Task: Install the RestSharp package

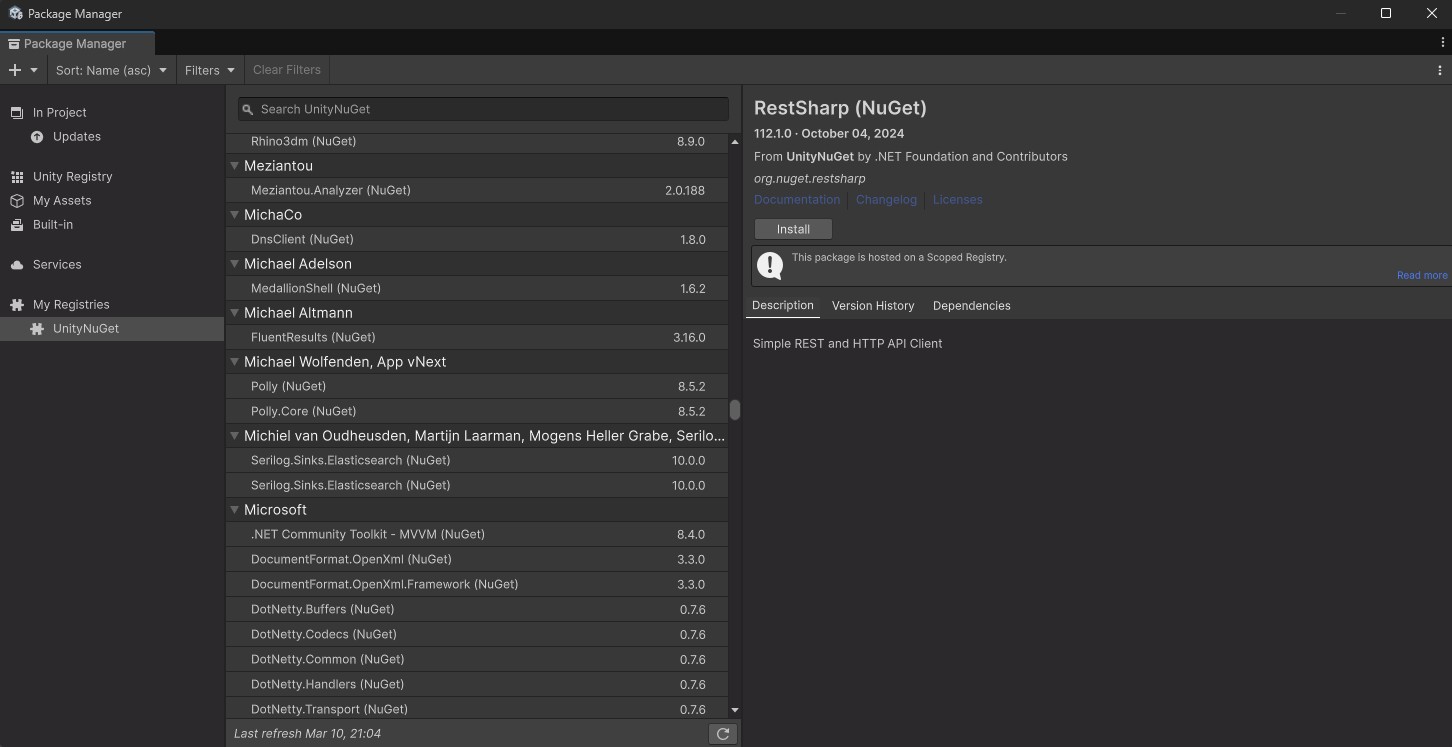Action: tap(793, 229)
